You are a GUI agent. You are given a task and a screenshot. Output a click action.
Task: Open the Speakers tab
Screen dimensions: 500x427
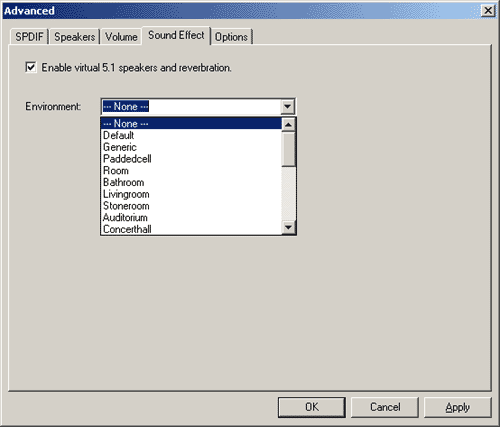[x=74, y=37]
